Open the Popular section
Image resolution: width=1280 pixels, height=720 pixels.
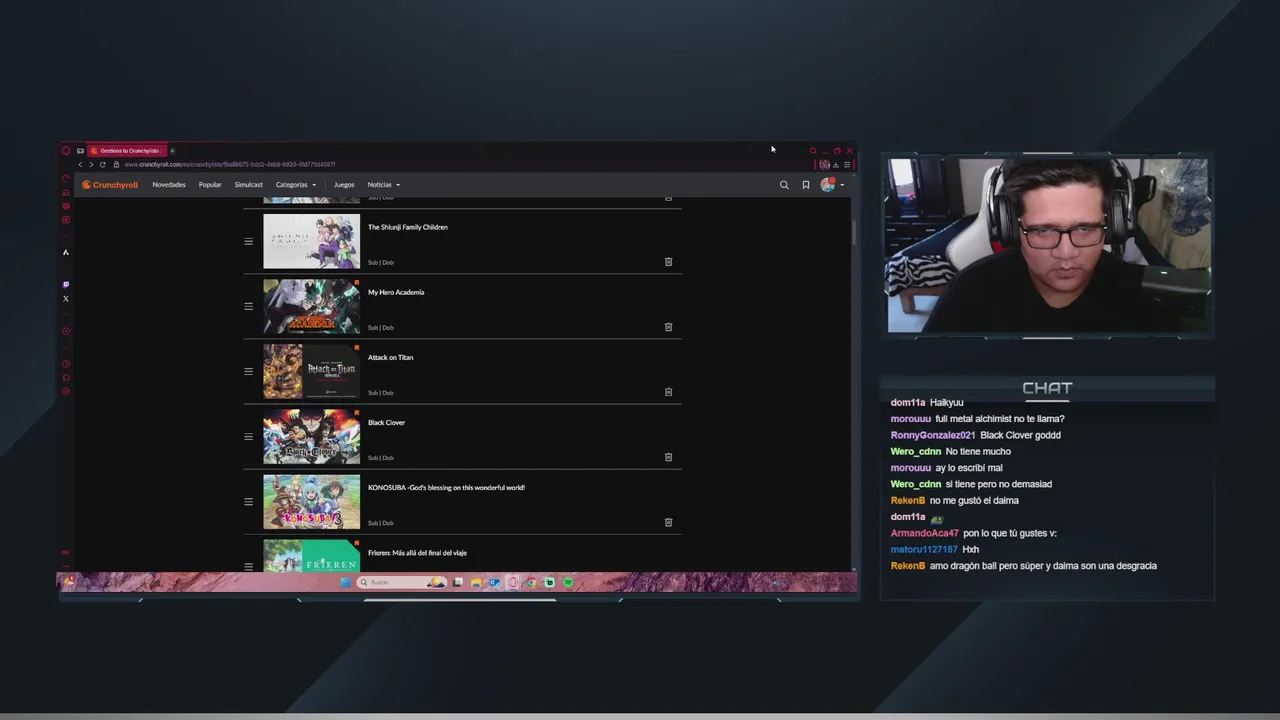[x=210, y=185]
